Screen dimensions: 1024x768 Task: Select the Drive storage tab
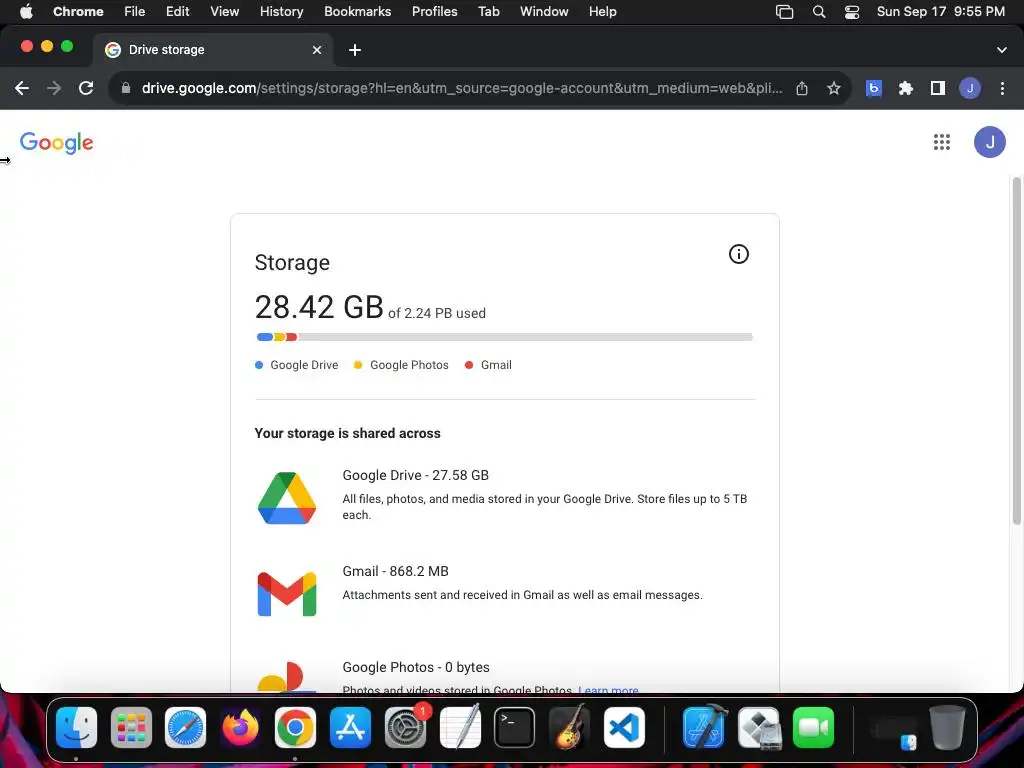point(212,50)
